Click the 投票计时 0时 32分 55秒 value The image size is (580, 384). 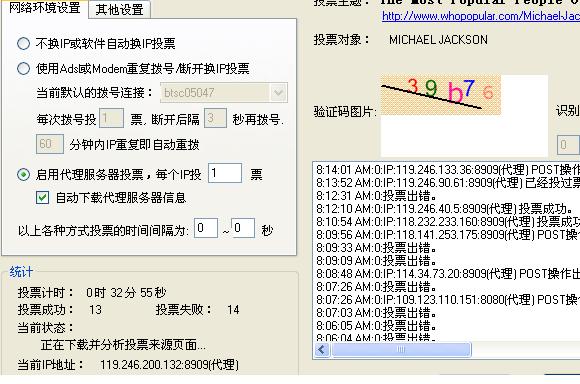coord(126,293)
